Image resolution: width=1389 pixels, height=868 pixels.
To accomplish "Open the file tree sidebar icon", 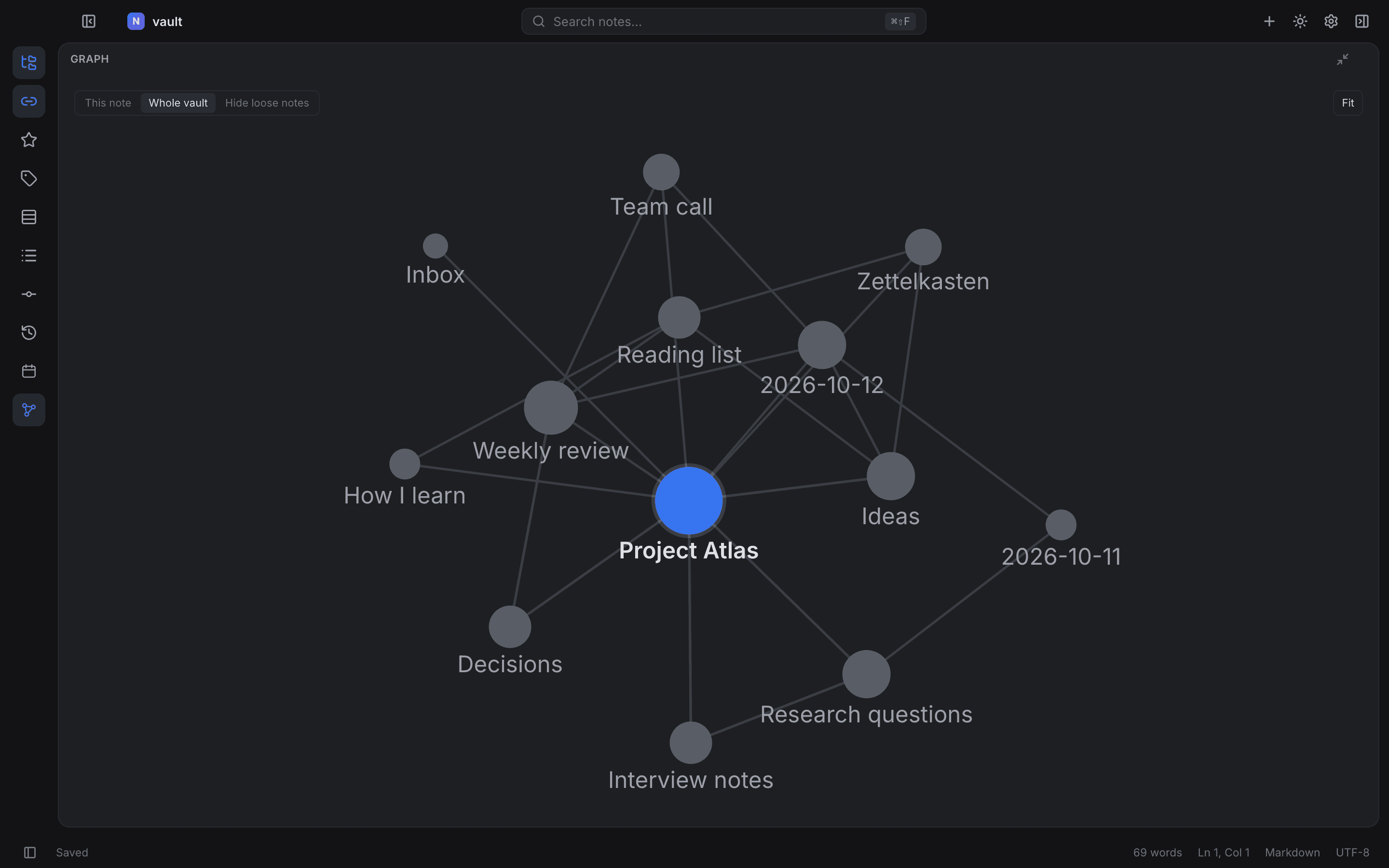I will pos(29,63).
